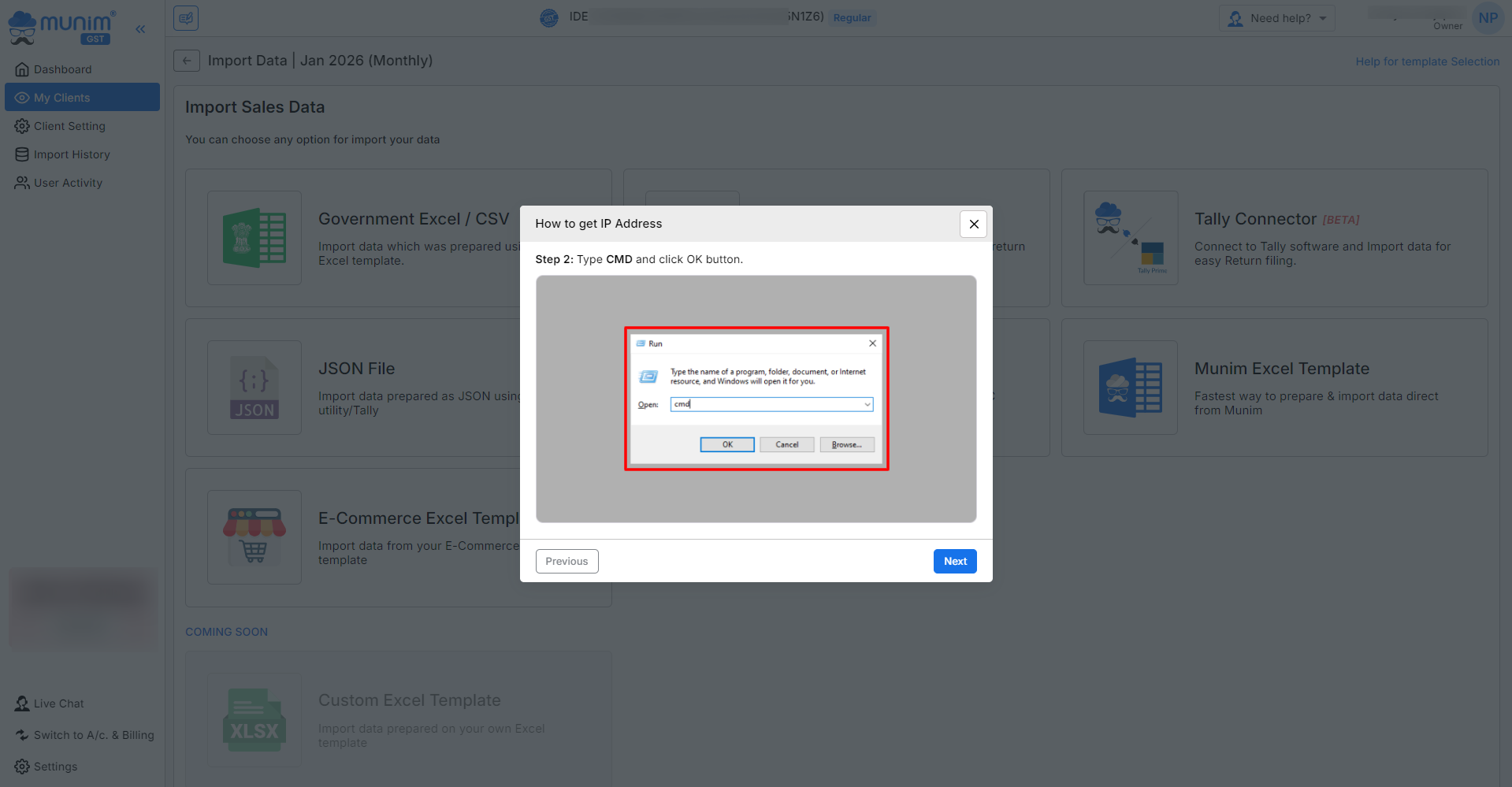Choose the Munim Excel Template icon
Viewport: 1512px width, 787px height.
(1130, 388)
